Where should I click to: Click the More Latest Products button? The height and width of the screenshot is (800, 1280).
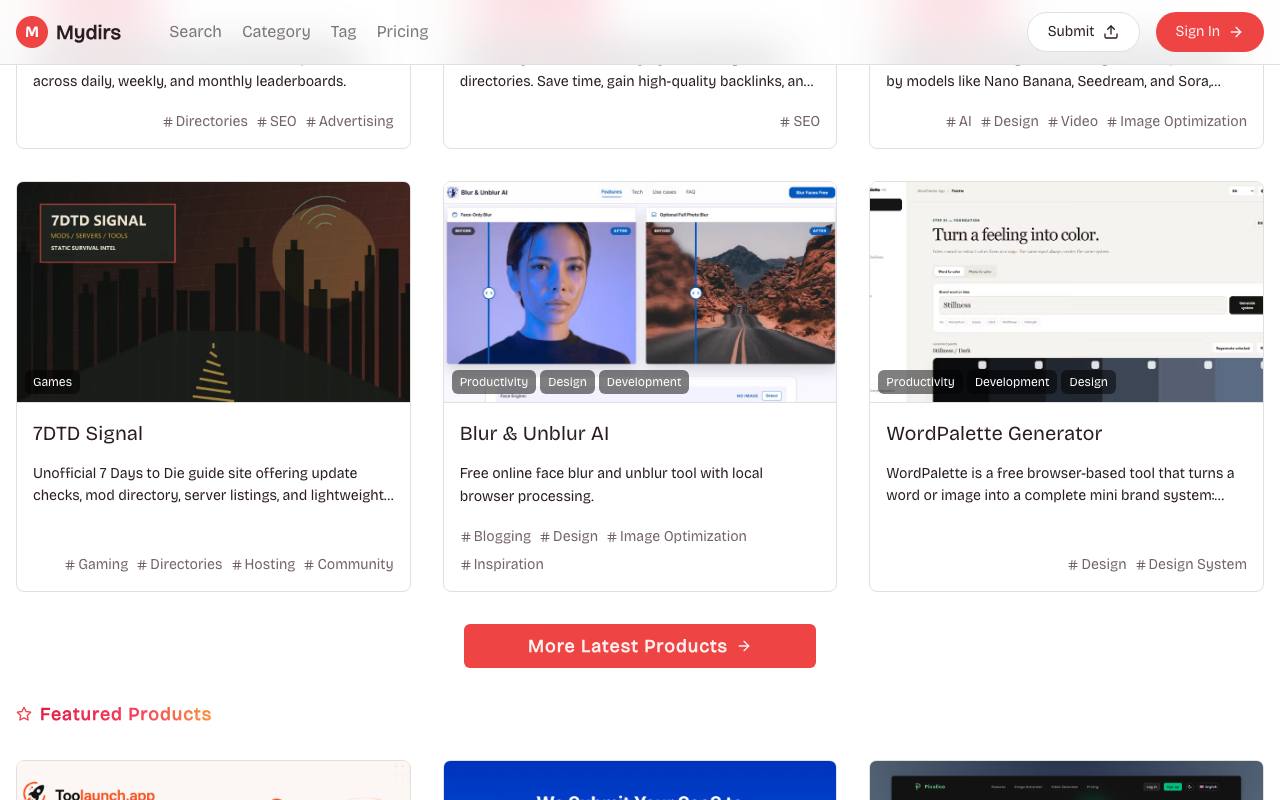pyautogui.click(x=640, y=646)
